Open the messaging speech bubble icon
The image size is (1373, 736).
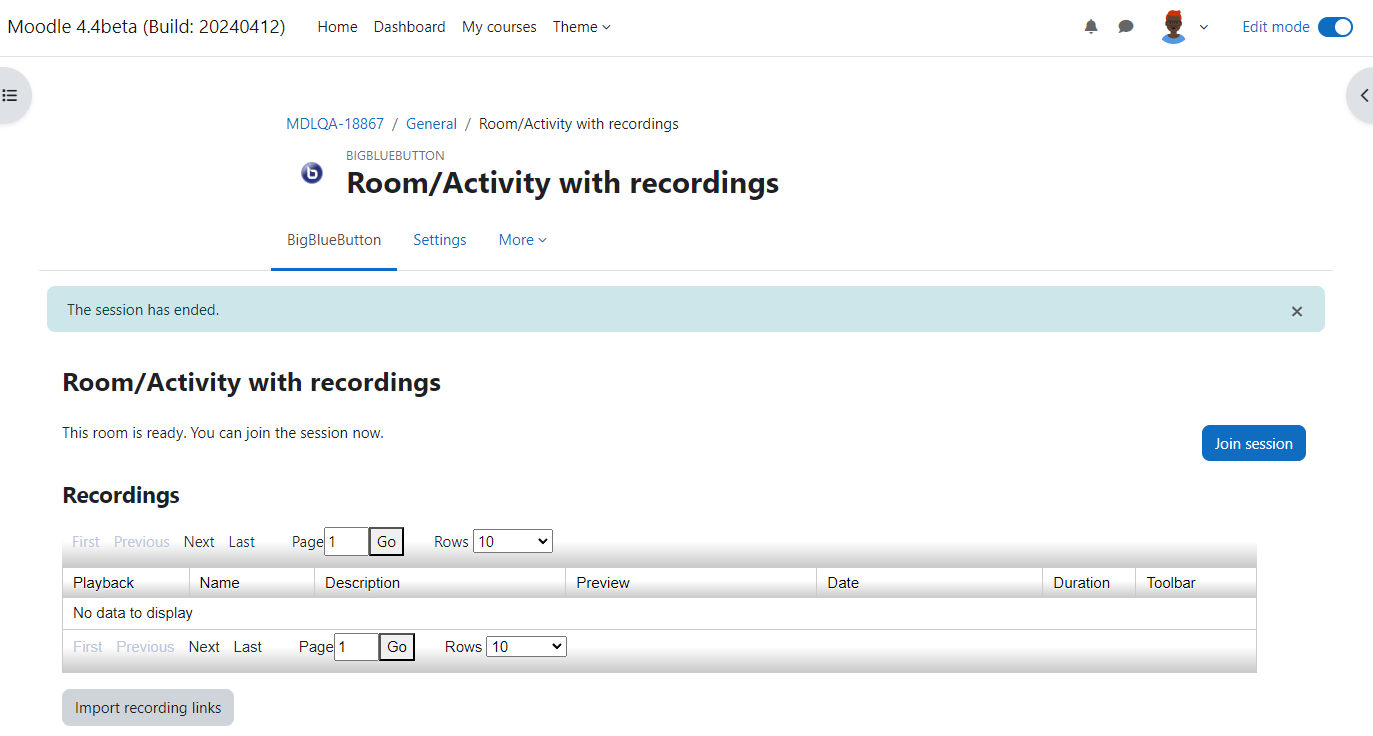[1126, 27]
